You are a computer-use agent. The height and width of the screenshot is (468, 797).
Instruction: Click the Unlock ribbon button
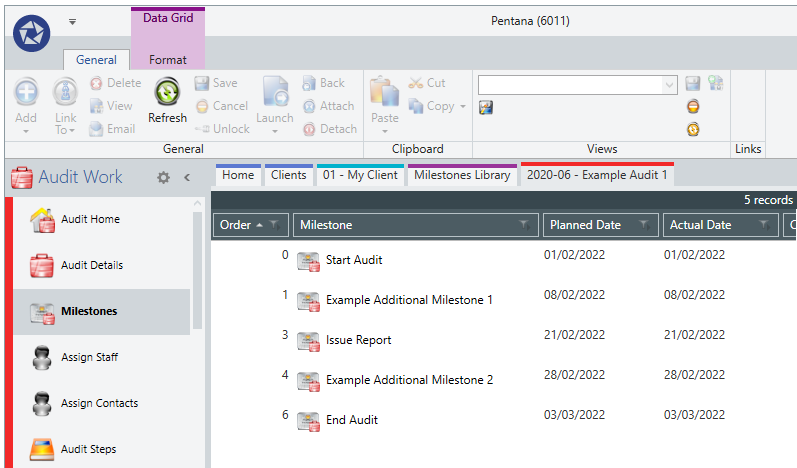222,129
